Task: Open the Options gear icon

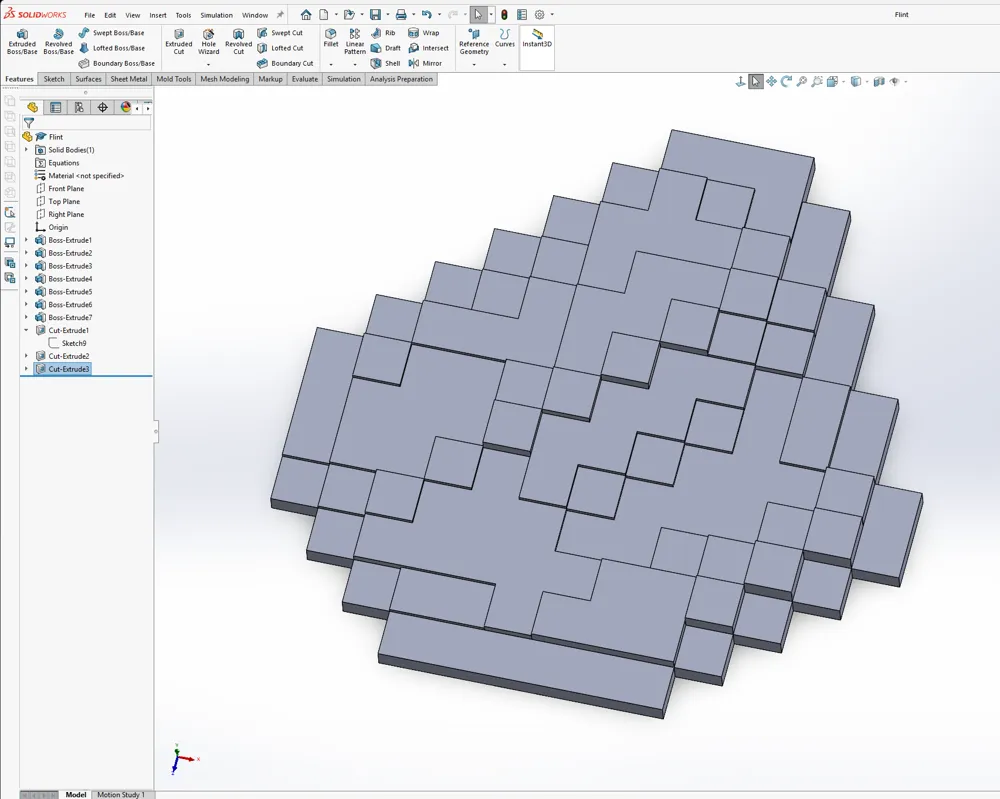Action: click(x=540, y=15)
